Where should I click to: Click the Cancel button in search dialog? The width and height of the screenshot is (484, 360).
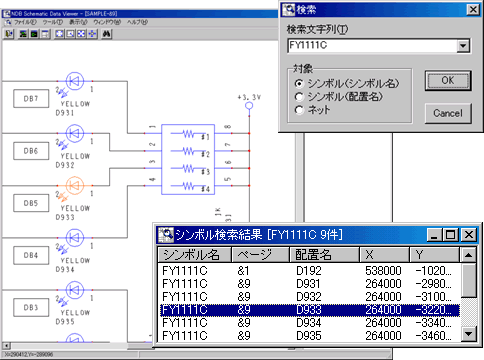coord(448,113)
